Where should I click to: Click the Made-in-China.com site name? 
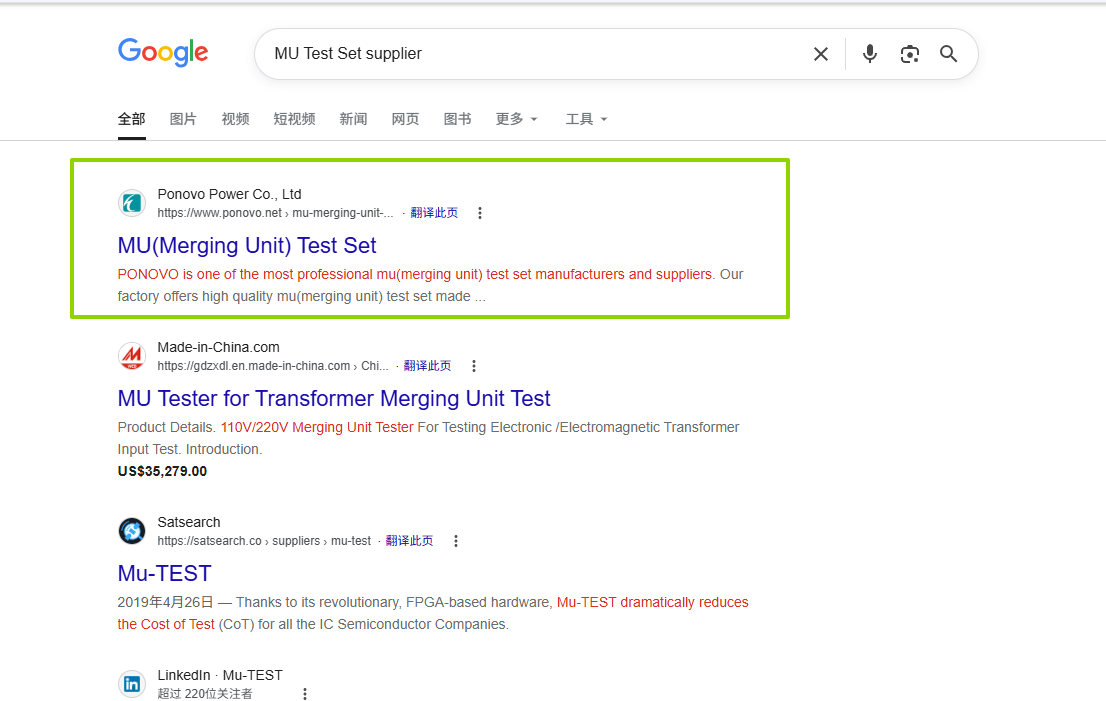click(218, 347)
